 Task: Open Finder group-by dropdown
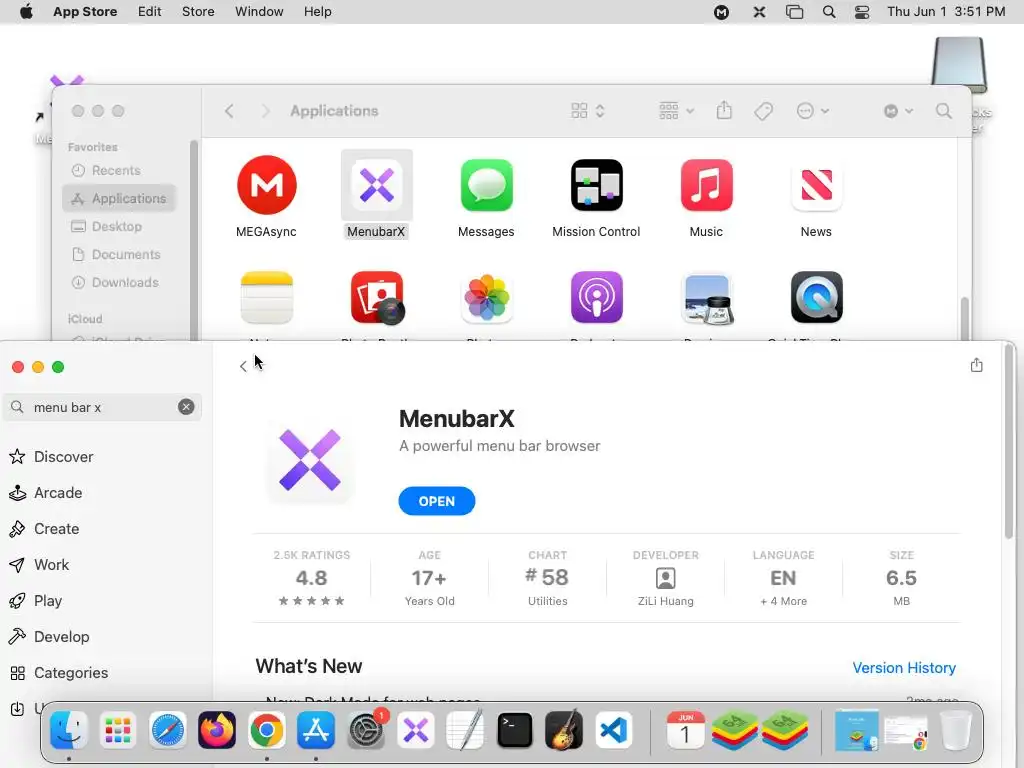coord(676,111)
